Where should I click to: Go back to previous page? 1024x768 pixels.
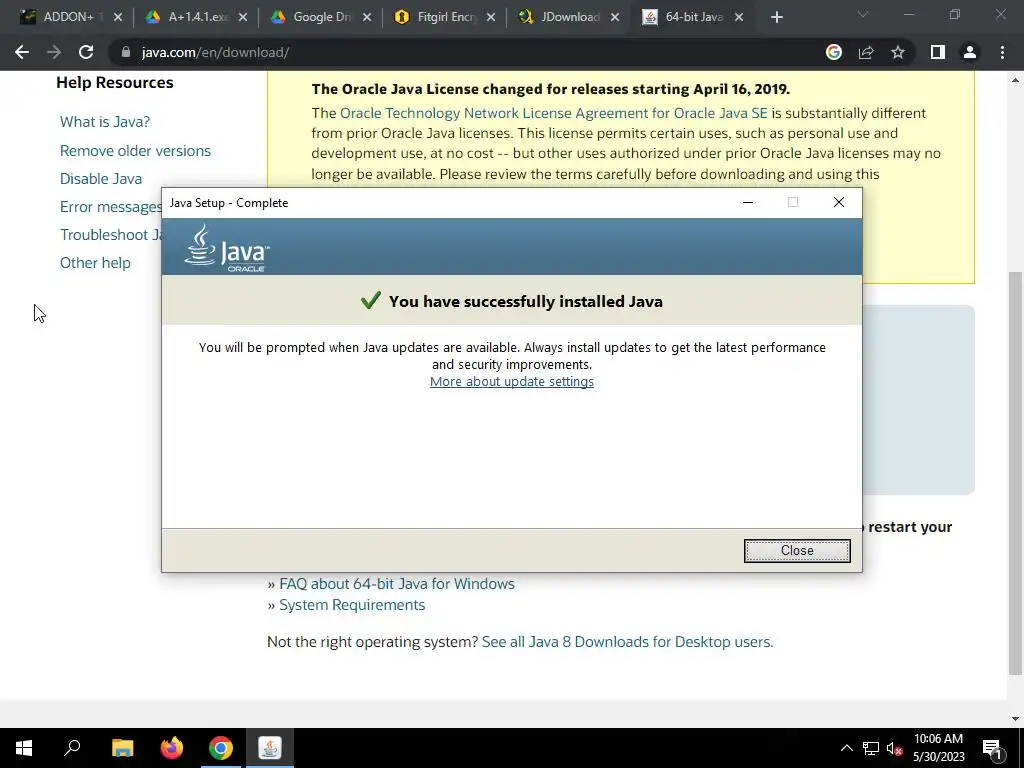tap(22, 52)
